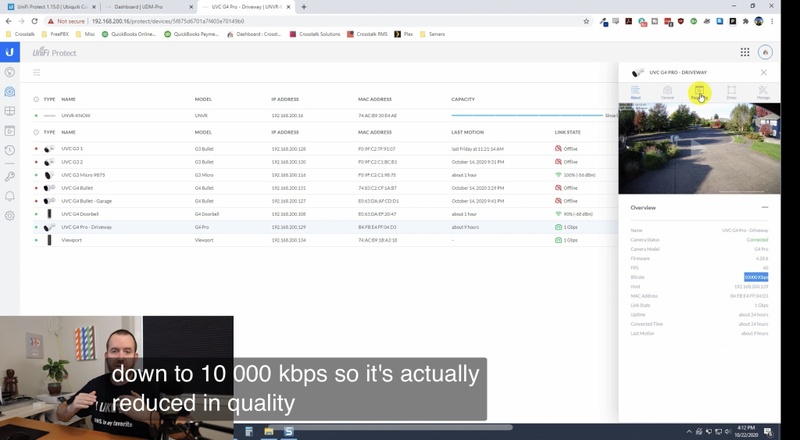Open the Alerts bell icon in sidebar
This screenshot has width=800, height=440.
(x=10, y=197)
